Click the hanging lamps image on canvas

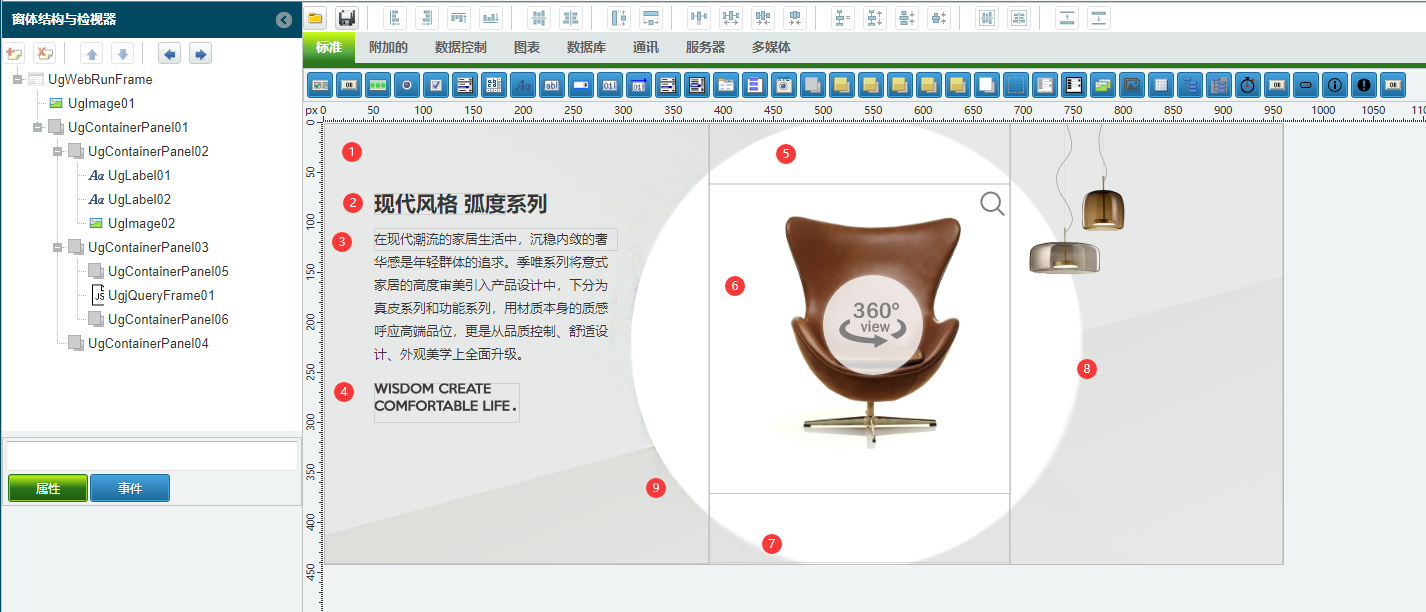(1077, 200)
